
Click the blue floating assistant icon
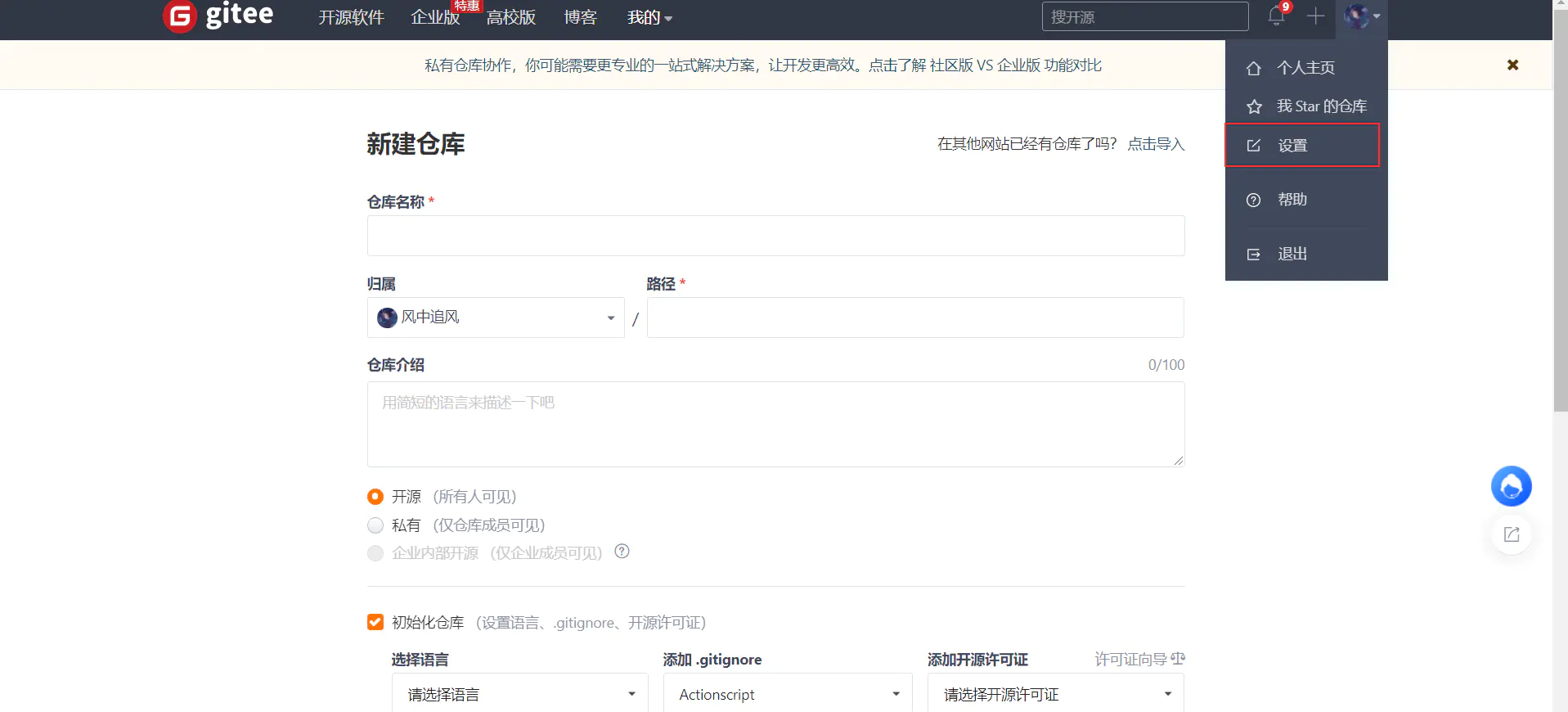point(1511,486)
